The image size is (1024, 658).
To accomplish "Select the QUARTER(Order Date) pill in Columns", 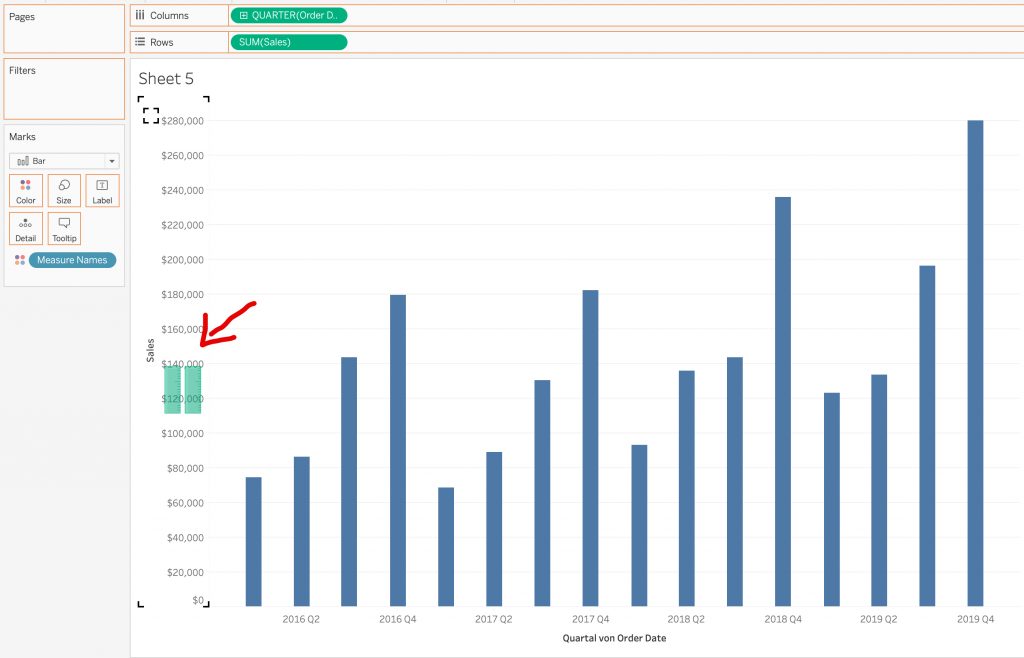I will click(x=289, y=16).
